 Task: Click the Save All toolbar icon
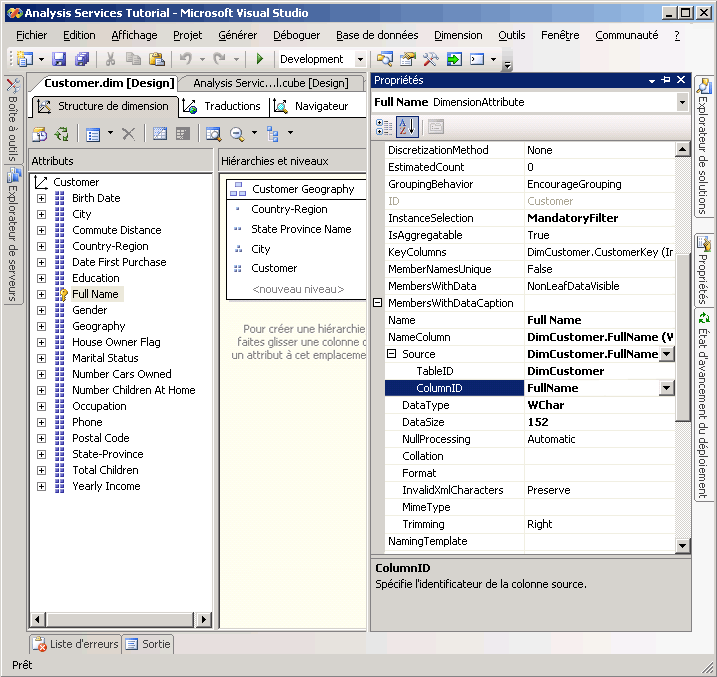[82, 59]
